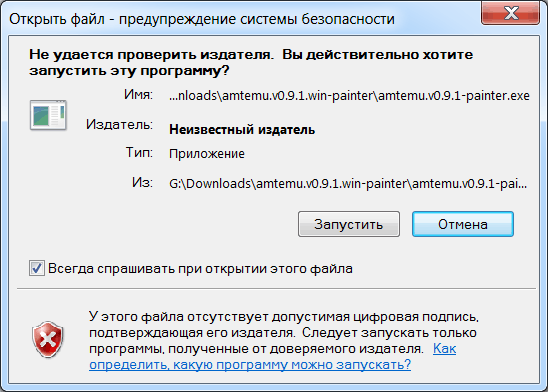Viewport: 548px width, 392px height.
Task: Click the G:\Downloads source path text
Action: click(x=348, y=183)
